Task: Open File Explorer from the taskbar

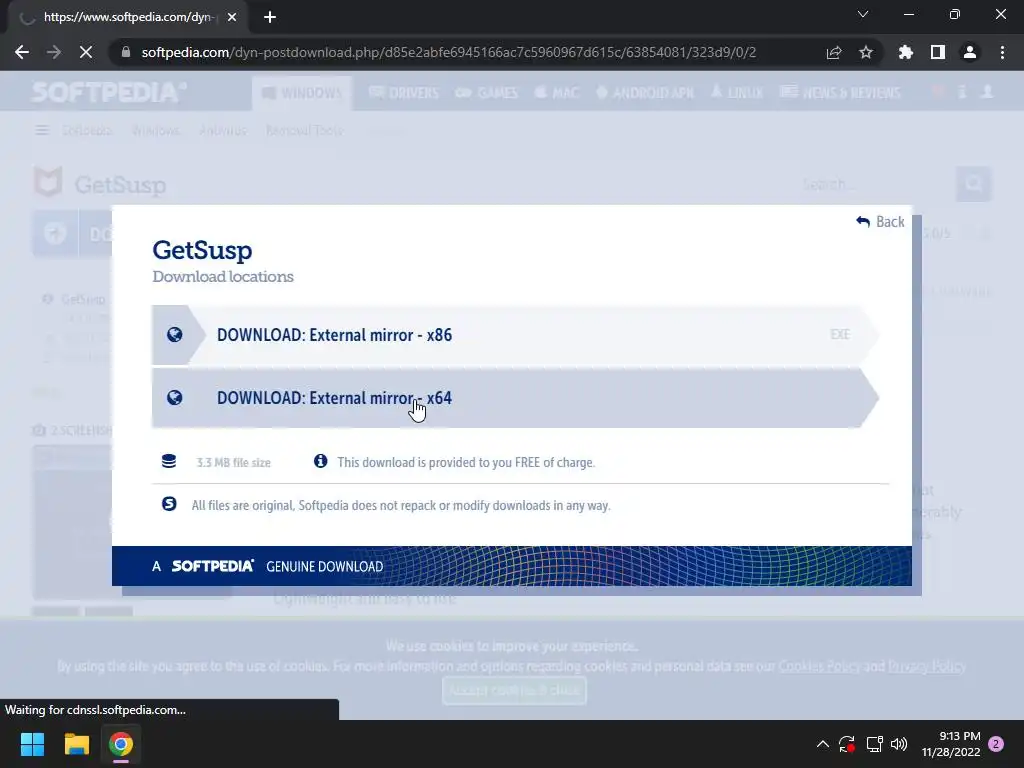Action: (76, 744)
